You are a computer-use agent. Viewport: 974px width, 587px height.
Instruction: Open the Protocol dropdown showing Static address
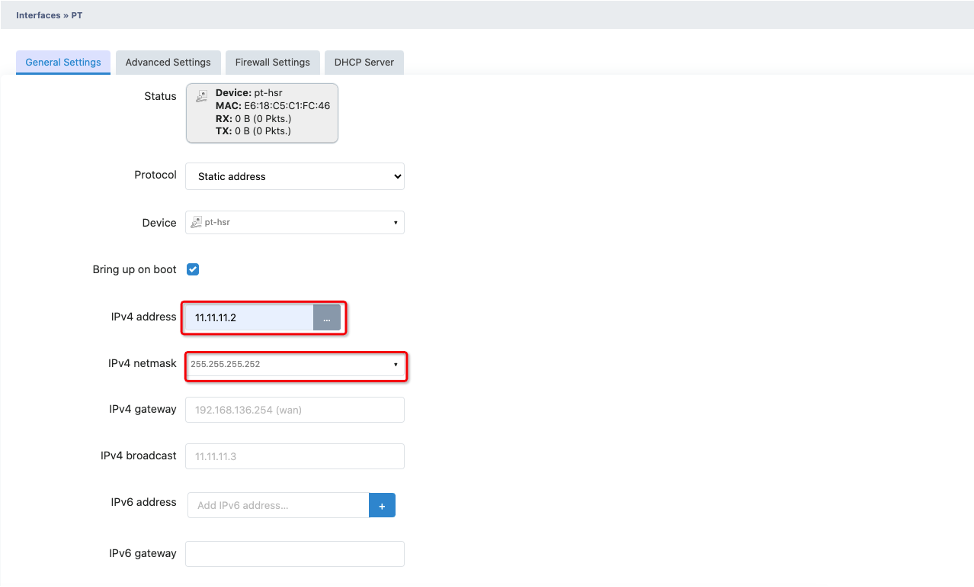294,176
